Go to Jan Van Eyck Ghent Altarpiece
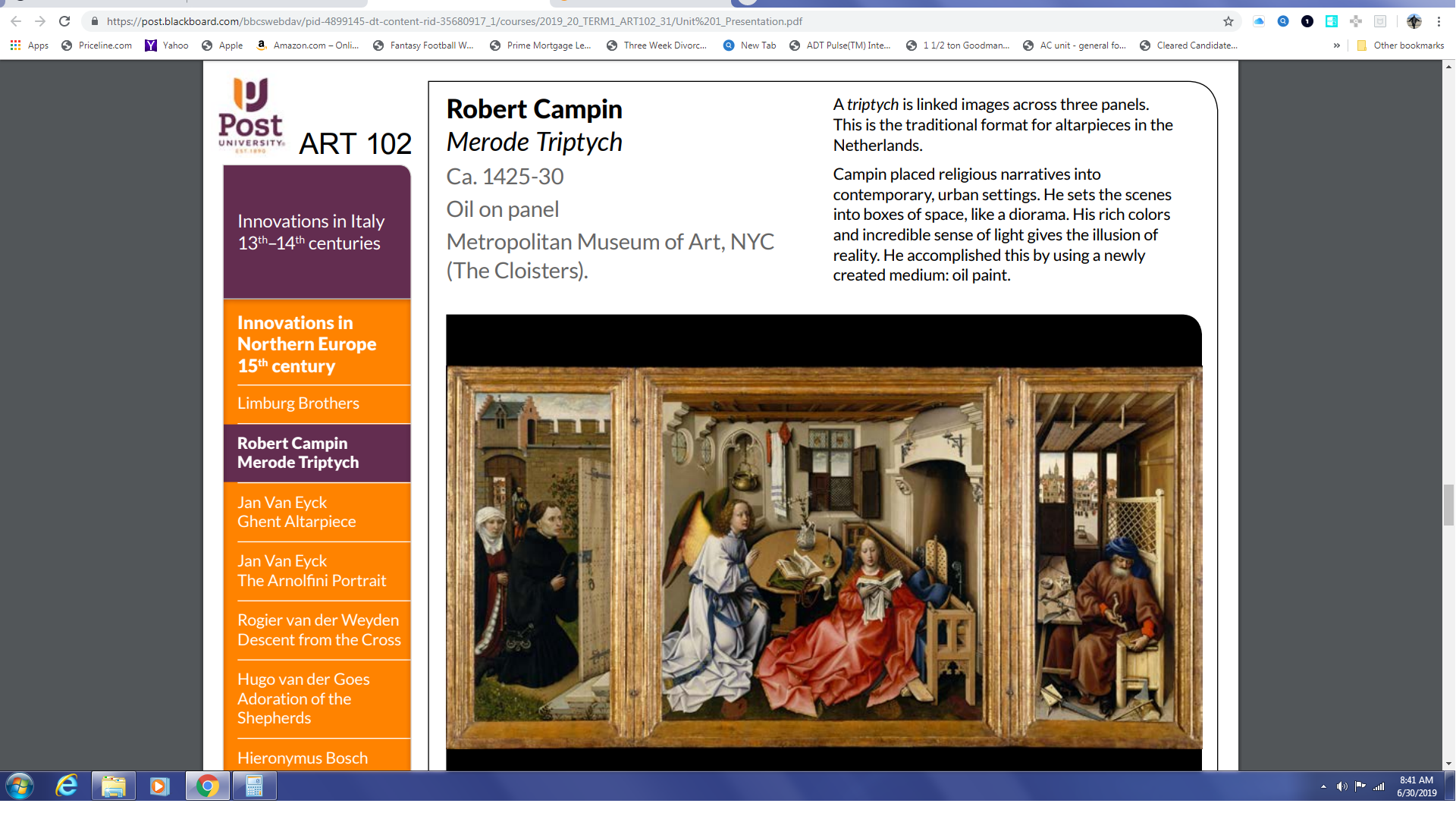Viewport: 1456px width, 819px height. pyautogui.click(x=317, y=512)
